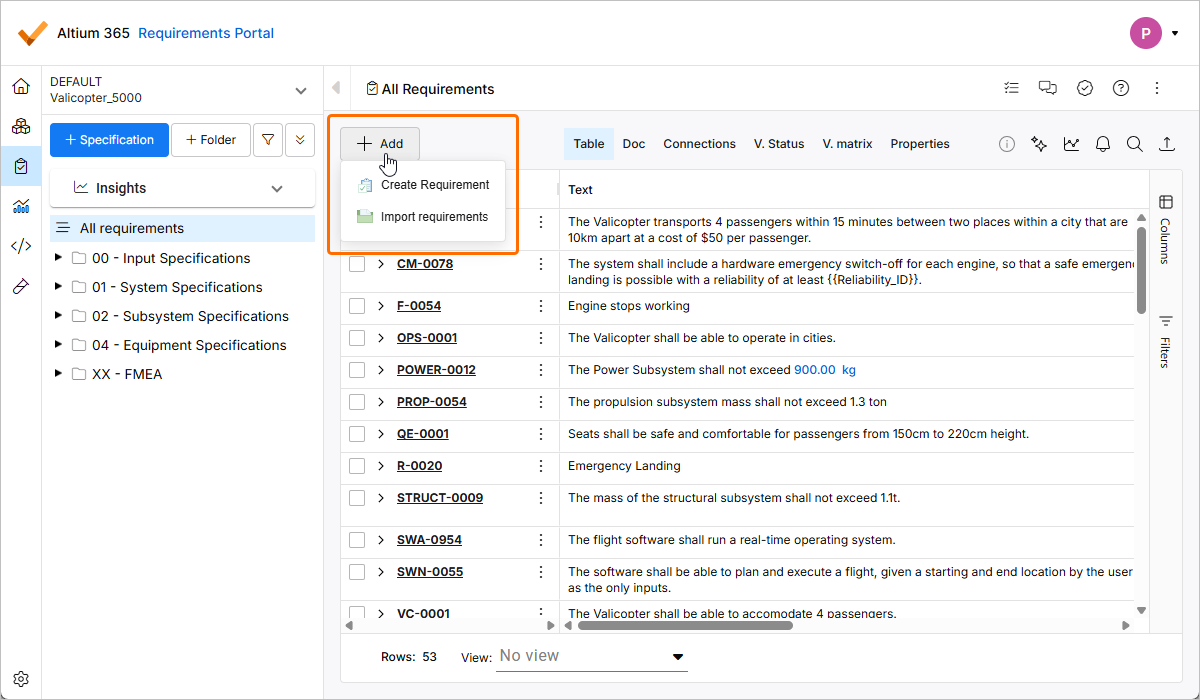Check the box for row PROP-0054
Viewport: 1200px width, 700px height.
pos(357,402)
